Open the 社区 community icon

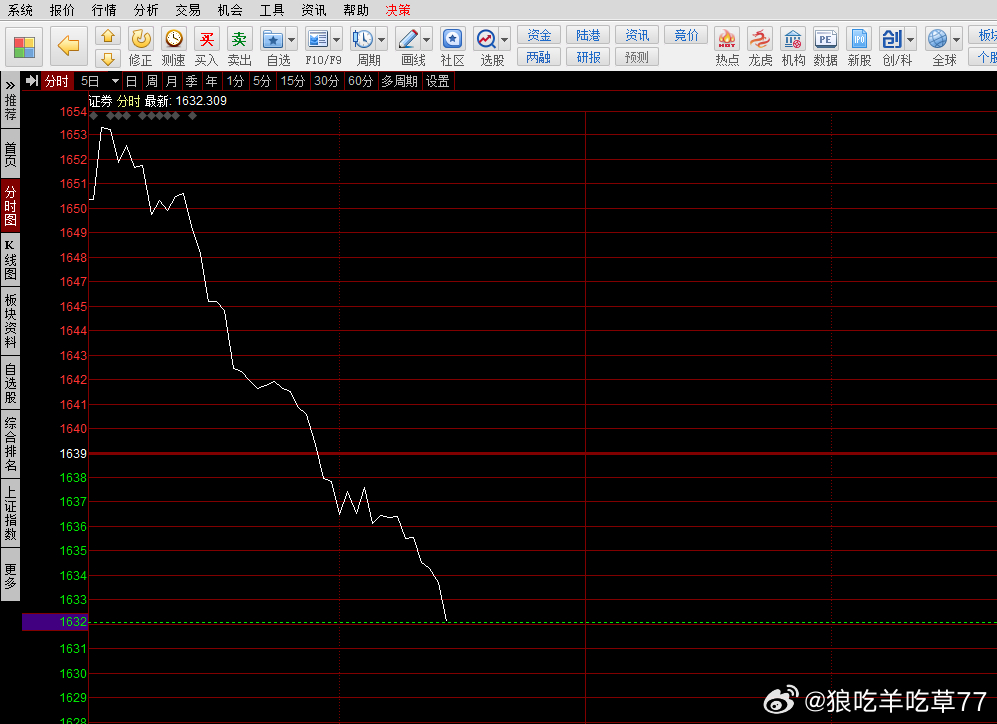tap(452, 39)
